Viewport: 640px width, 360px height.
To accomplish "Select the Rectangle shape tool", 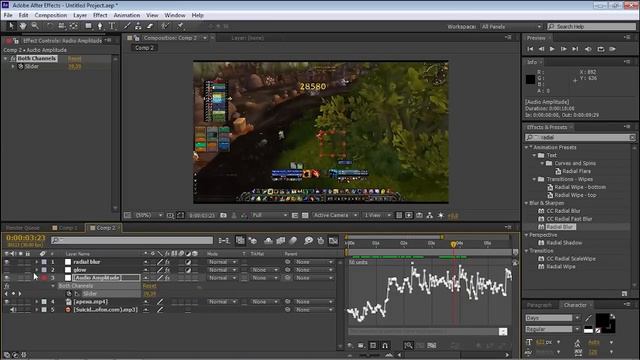I will (88, 26).
